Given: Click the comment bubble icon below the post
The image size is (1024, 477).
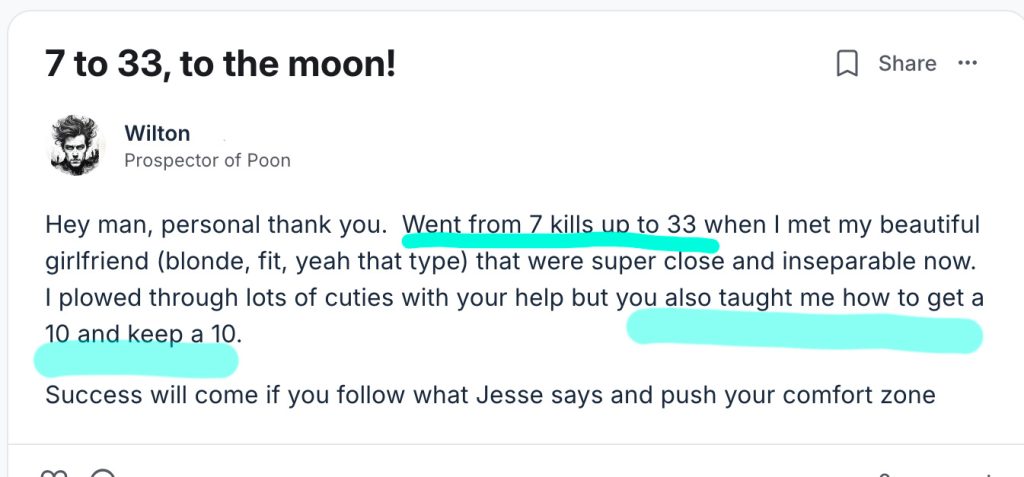Looking at the screenshot, I should pos(103,473).
